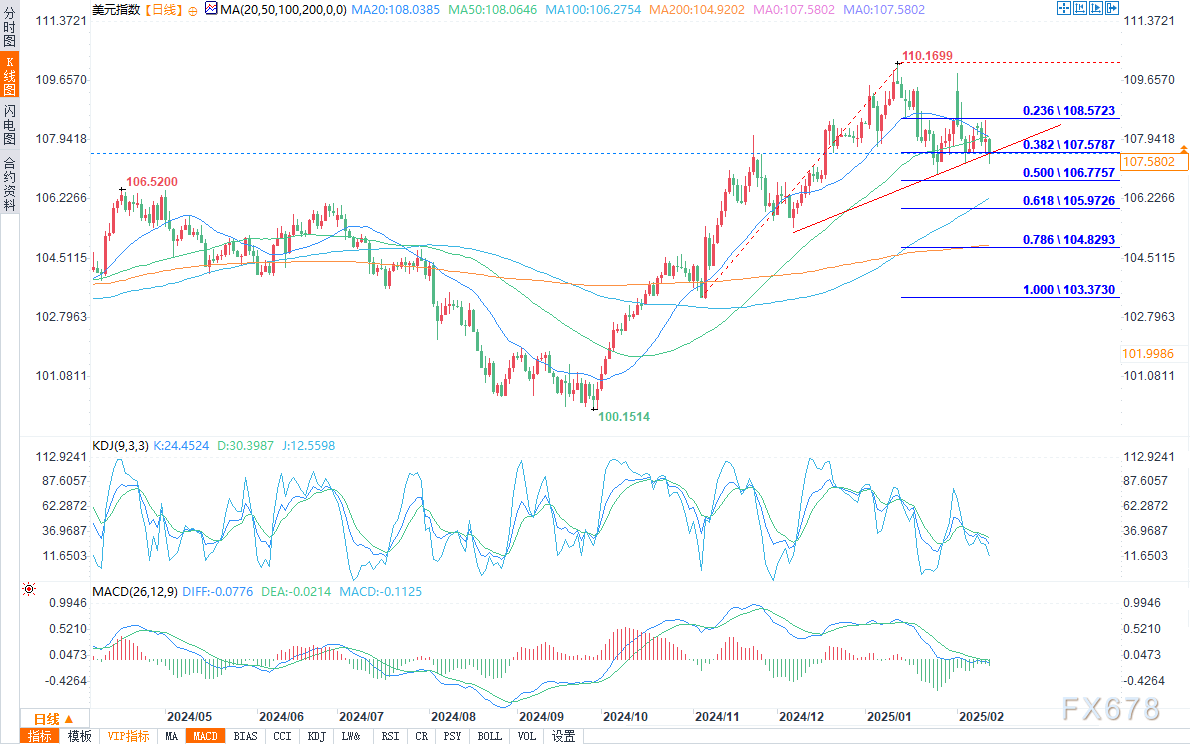The image size is (1190, 744).
Task: Click the 设置 settings button
Action: click(x=564, y=736)
